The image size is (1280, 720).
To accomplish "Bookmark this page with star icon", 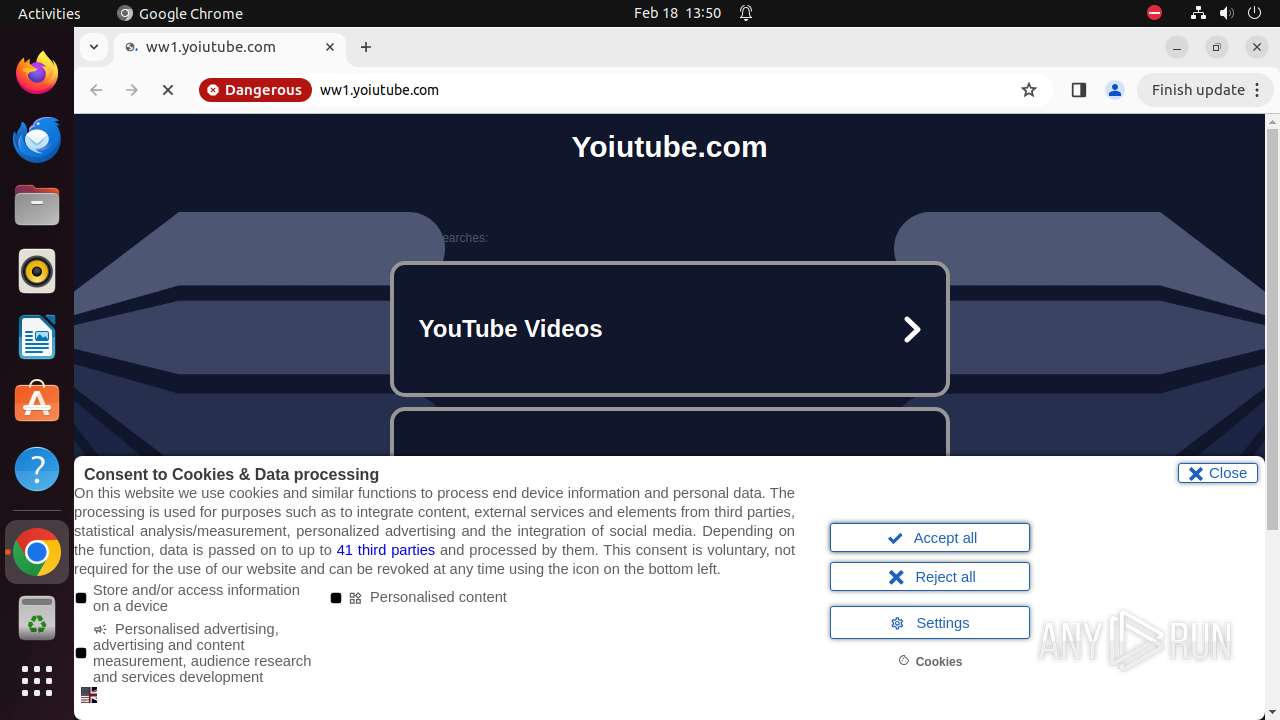I will click(1029, 90).
